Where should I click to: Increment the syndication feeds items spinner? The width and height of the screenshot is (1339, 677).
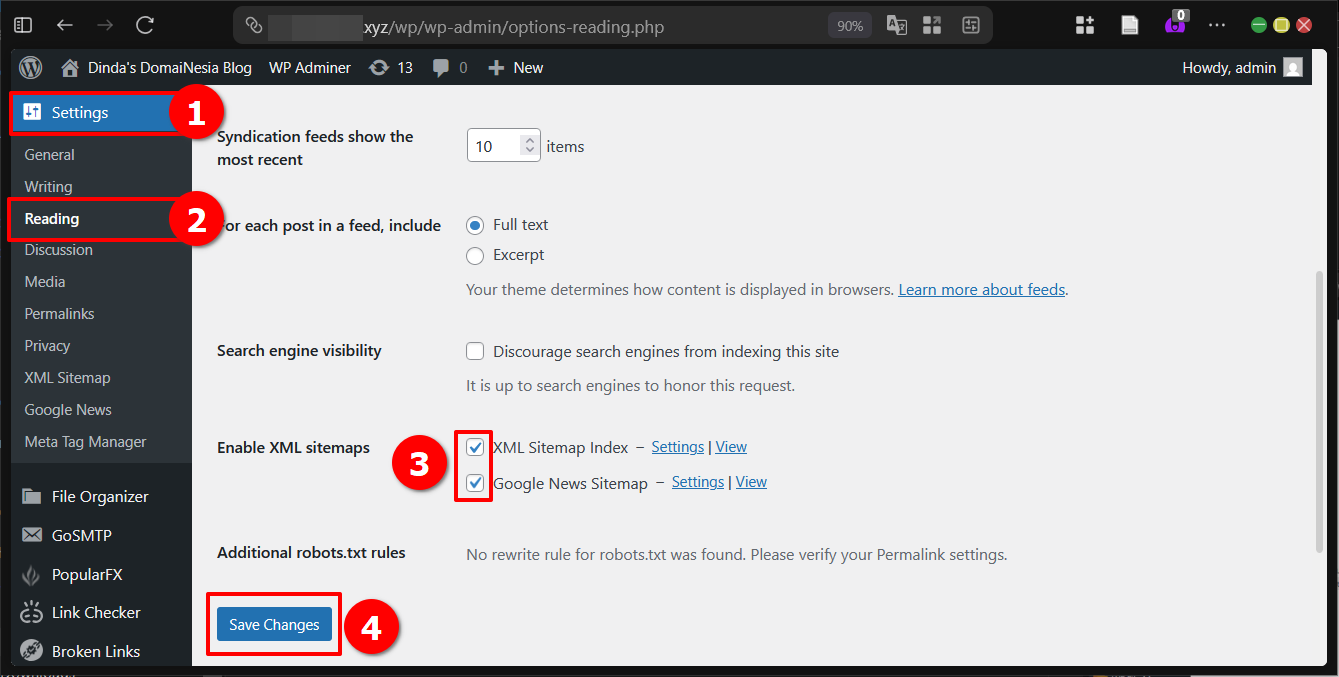pos(530,138)
